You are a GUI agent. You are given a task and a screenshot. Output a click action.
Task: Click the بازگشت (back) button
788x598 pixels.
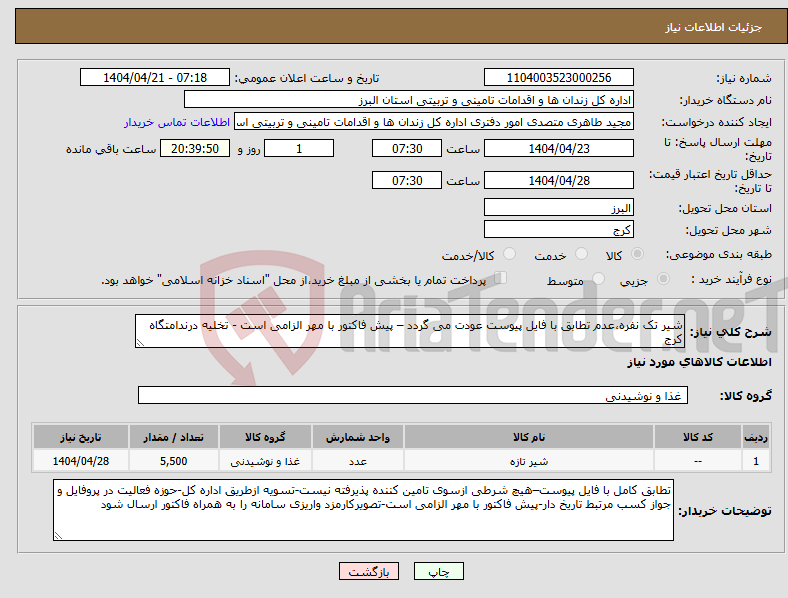[369, 571]
